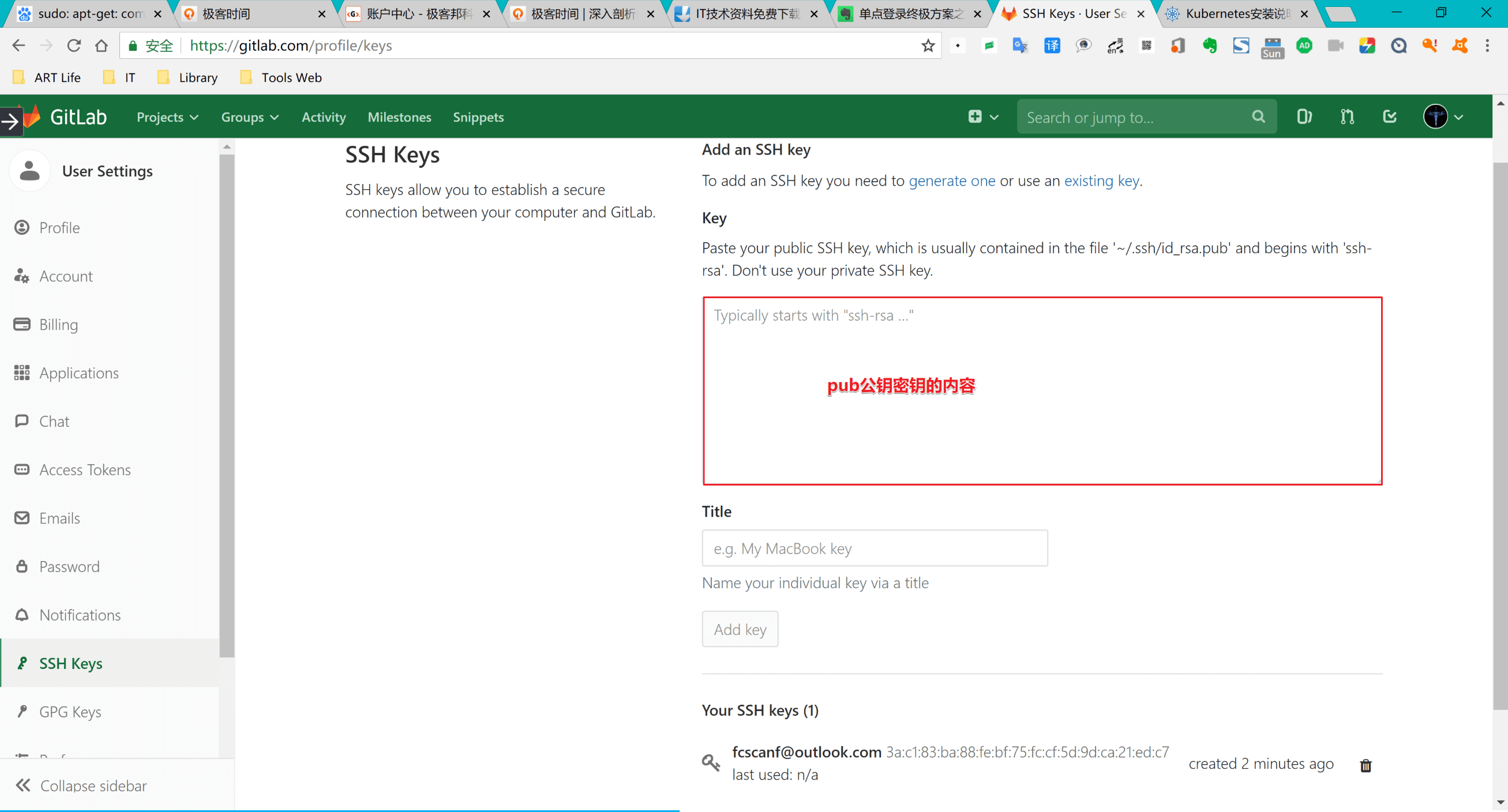1508x812 pixels.
Task: Open Chrome's three-dot menu
Action: point(1487,46)
